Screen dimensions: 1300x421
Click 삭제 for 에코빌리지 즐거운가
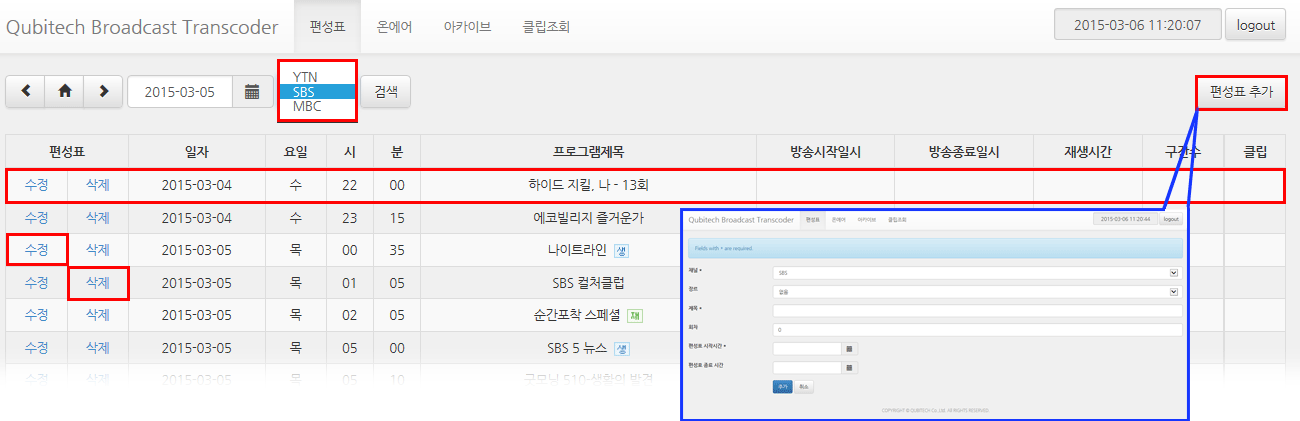click(98, 218)
